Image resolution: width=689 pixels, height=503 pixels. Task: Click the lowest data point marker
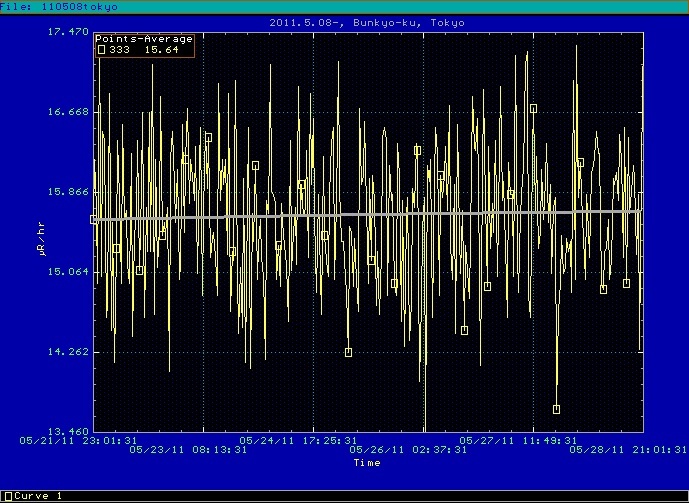click(x=556, y=409)
